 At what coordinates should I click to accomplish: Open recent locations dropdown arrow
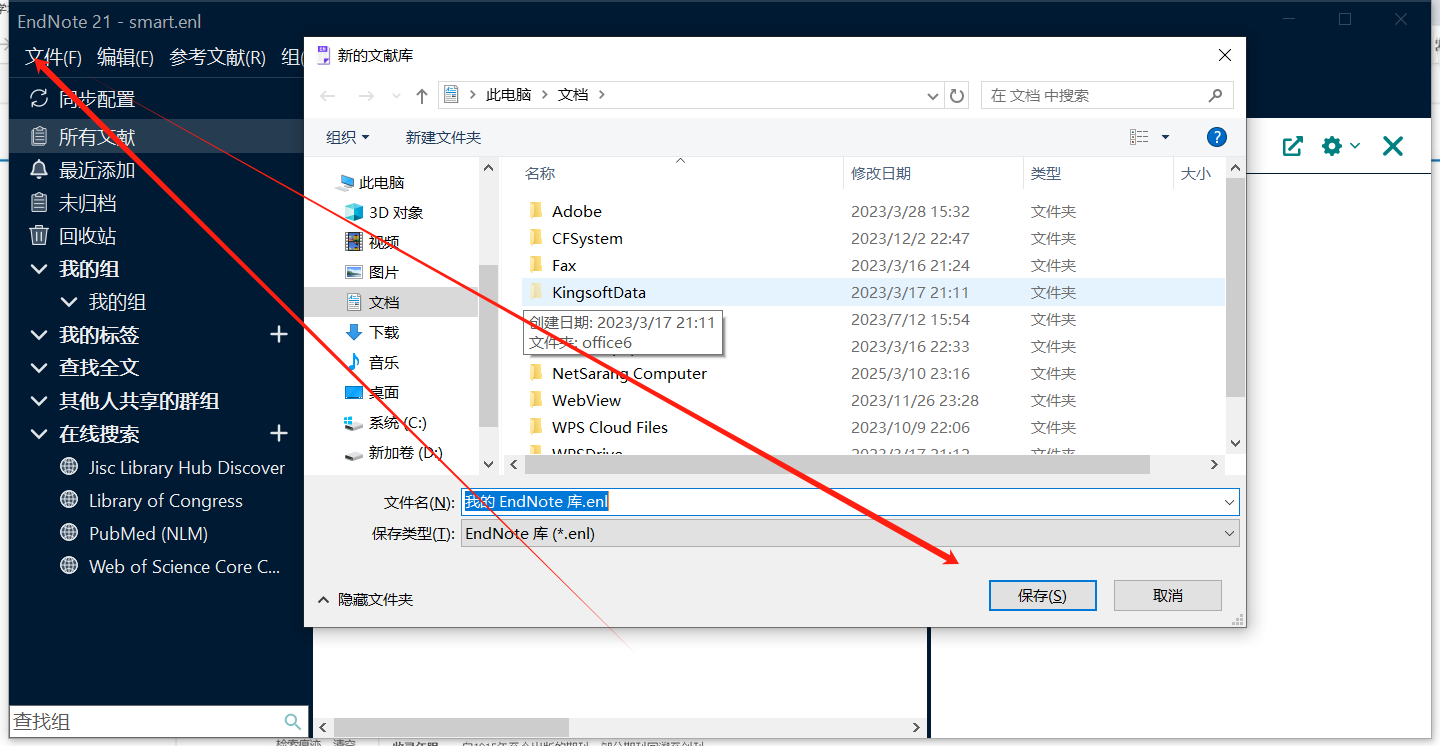396,96
